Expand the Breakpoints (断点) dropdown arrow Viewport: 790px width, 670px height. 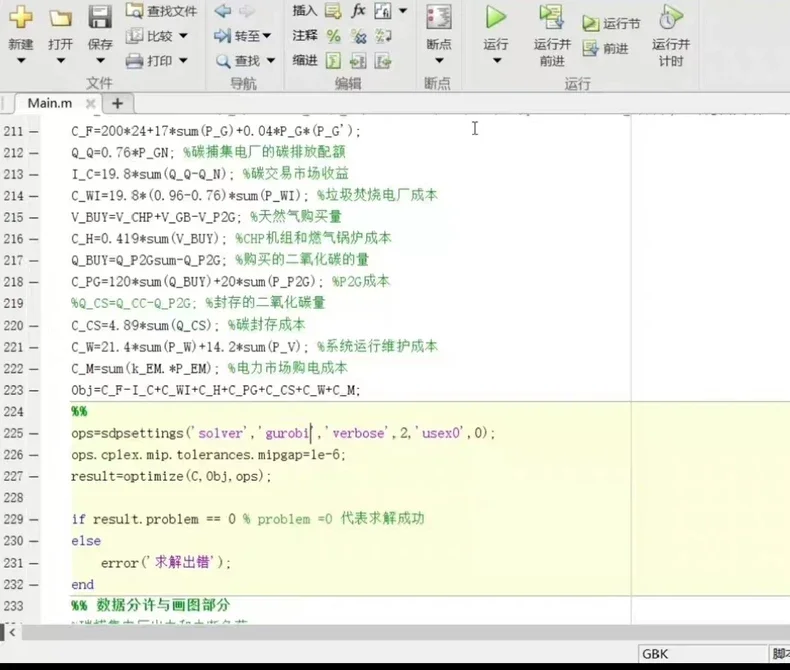point(439,61)
